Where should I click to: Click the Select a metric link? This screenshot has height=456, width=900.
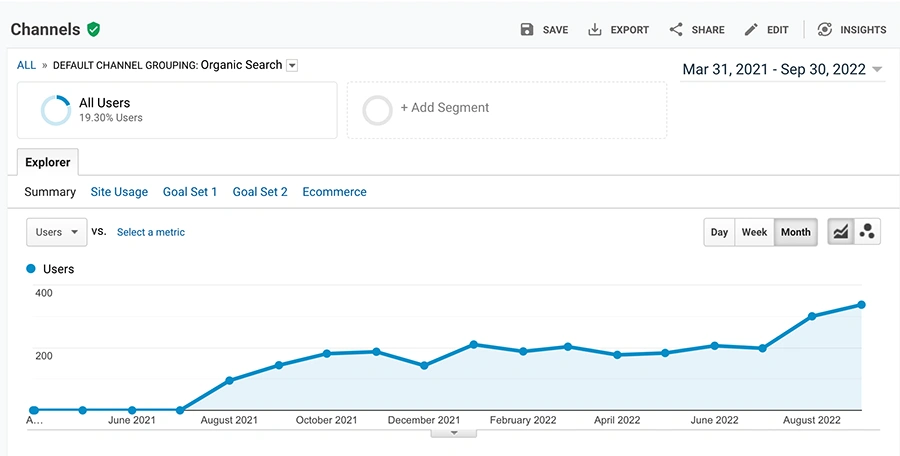point(151,232)
